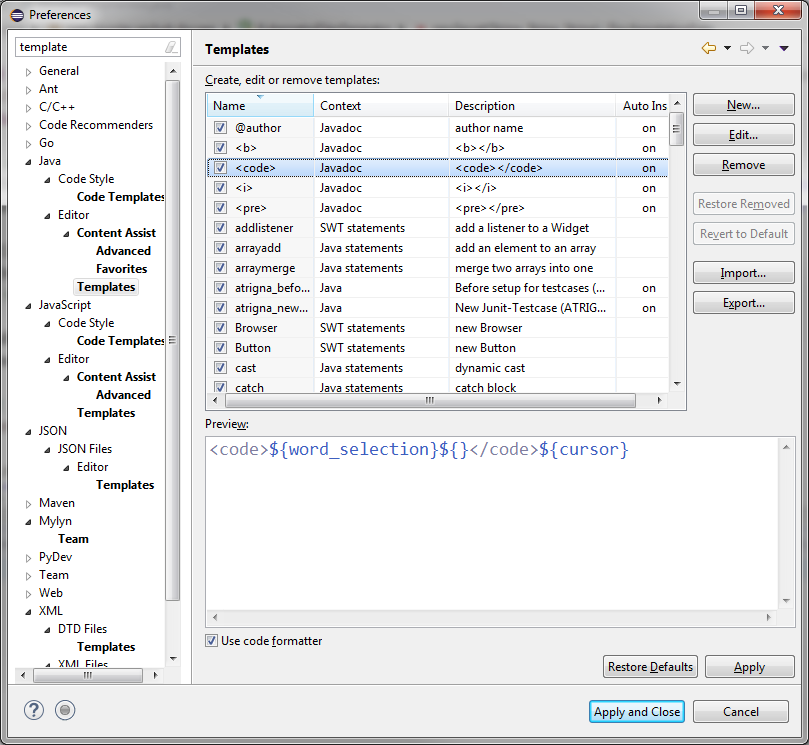Collapse the XML tree node
This screenshot has height=745, width=809.
coord(28,612)
